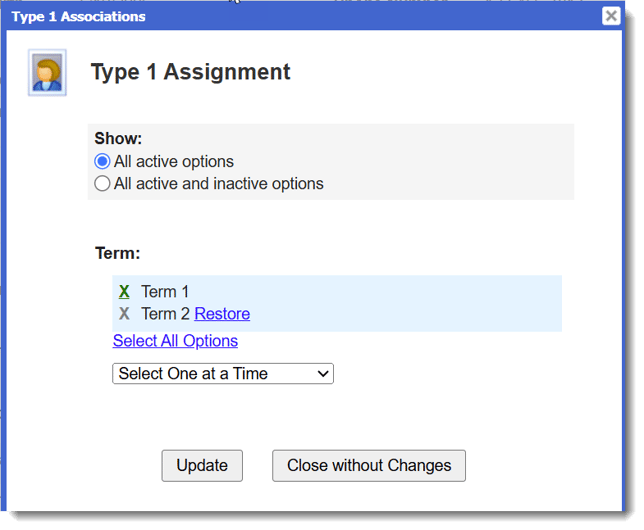This screenshot has height=530, width=644.
Task: Select the All active options radio button
Action: tap(102, 162)
